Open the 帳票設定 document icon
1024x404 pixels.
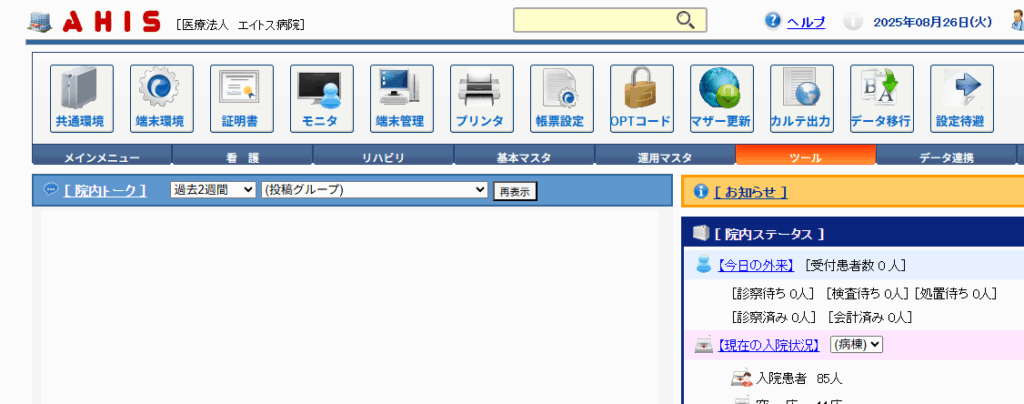tap(562, 99)
